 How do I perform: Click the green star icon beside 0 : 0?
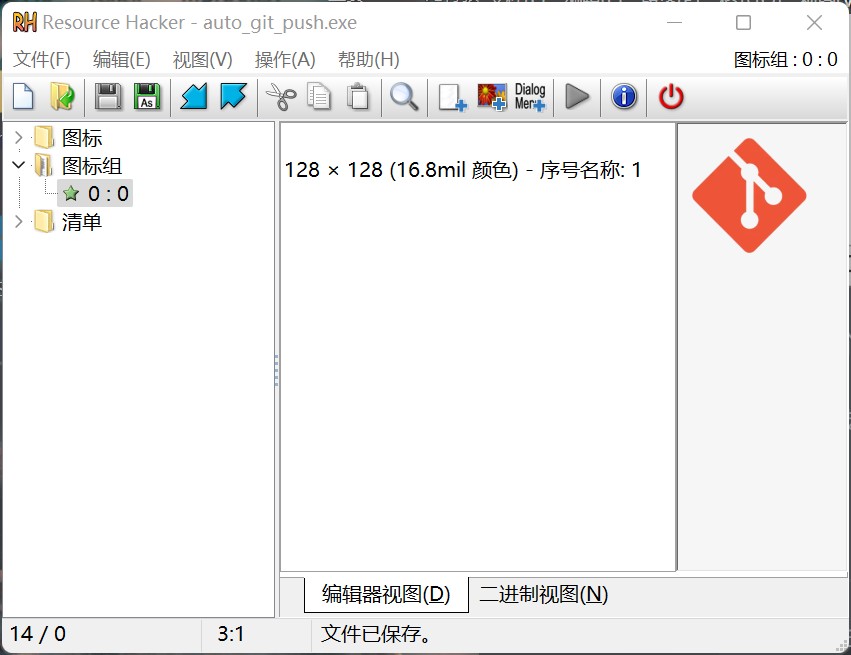71,194
